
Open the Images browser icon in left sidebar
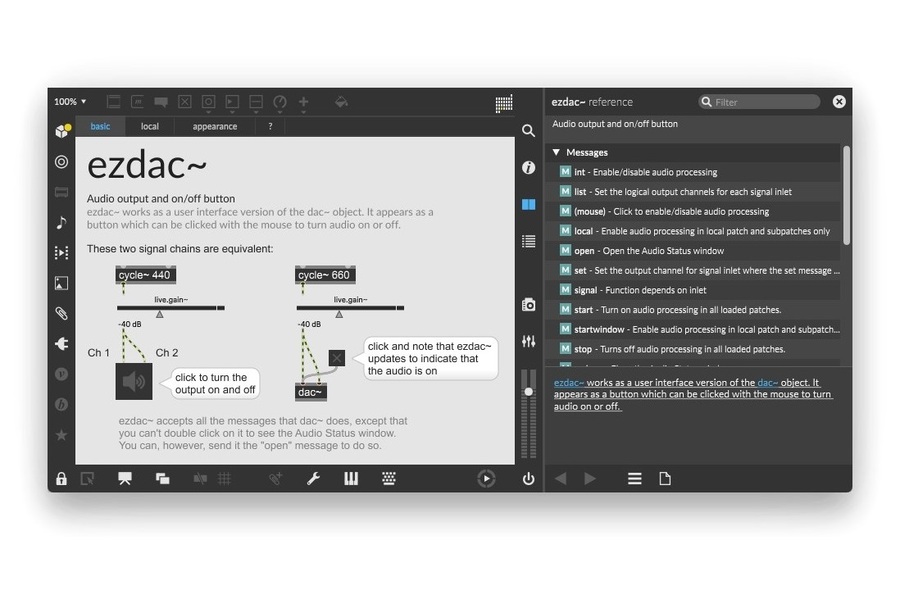click(x=61, y=283)
